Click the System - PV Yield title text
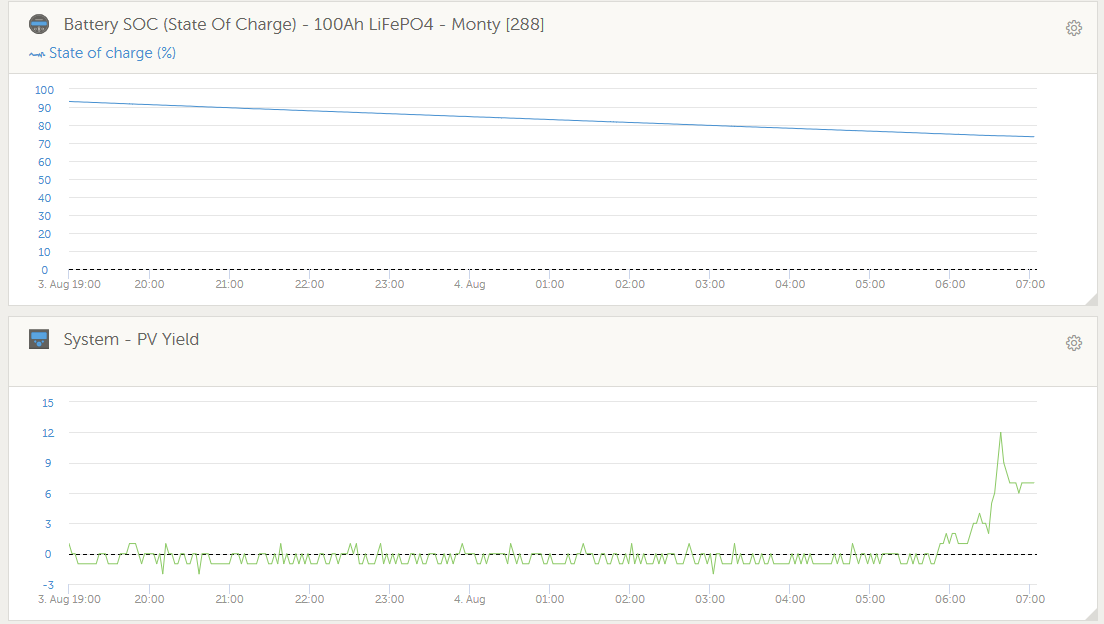The height and width of the screenshot is (624, 1104). pos(131,339)
